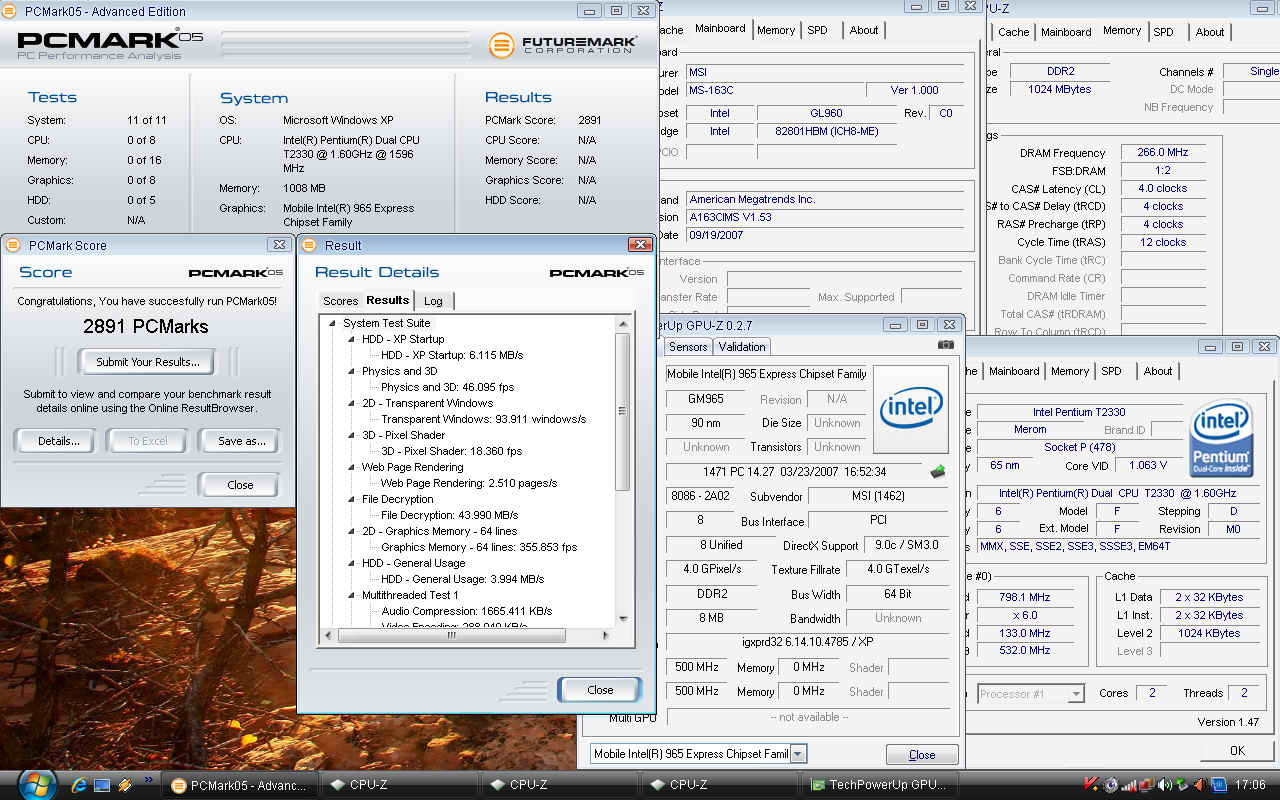Click the PCMark Score window title bar icon
1280x800 pixels.
[x=13, y=245]
